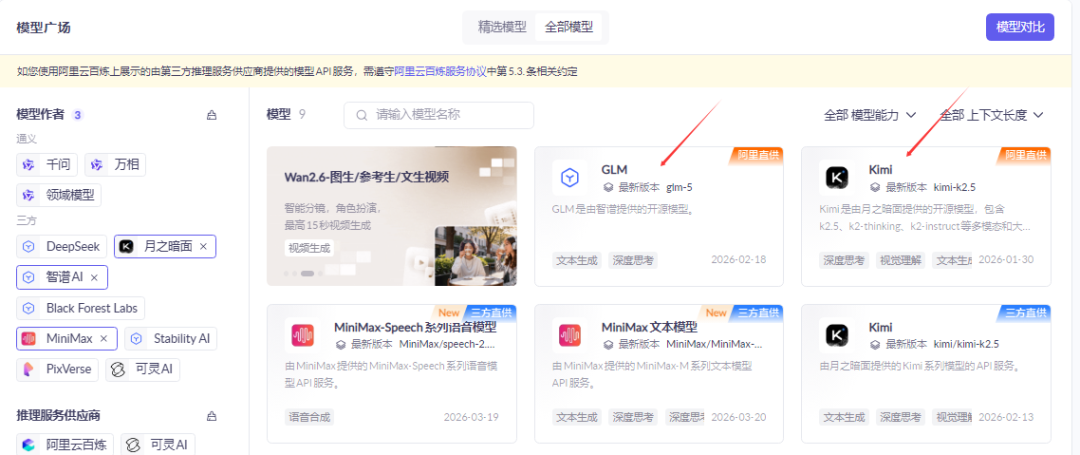Enable the Black Forest Labs filter
The image size is (1080, 455).
[81, 308]
